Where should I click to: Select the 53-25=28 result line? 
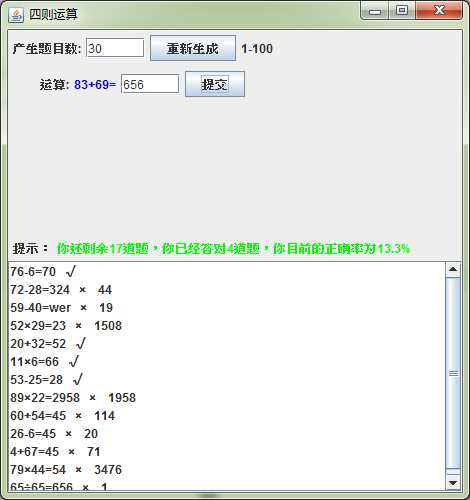(x=47, y=380)
